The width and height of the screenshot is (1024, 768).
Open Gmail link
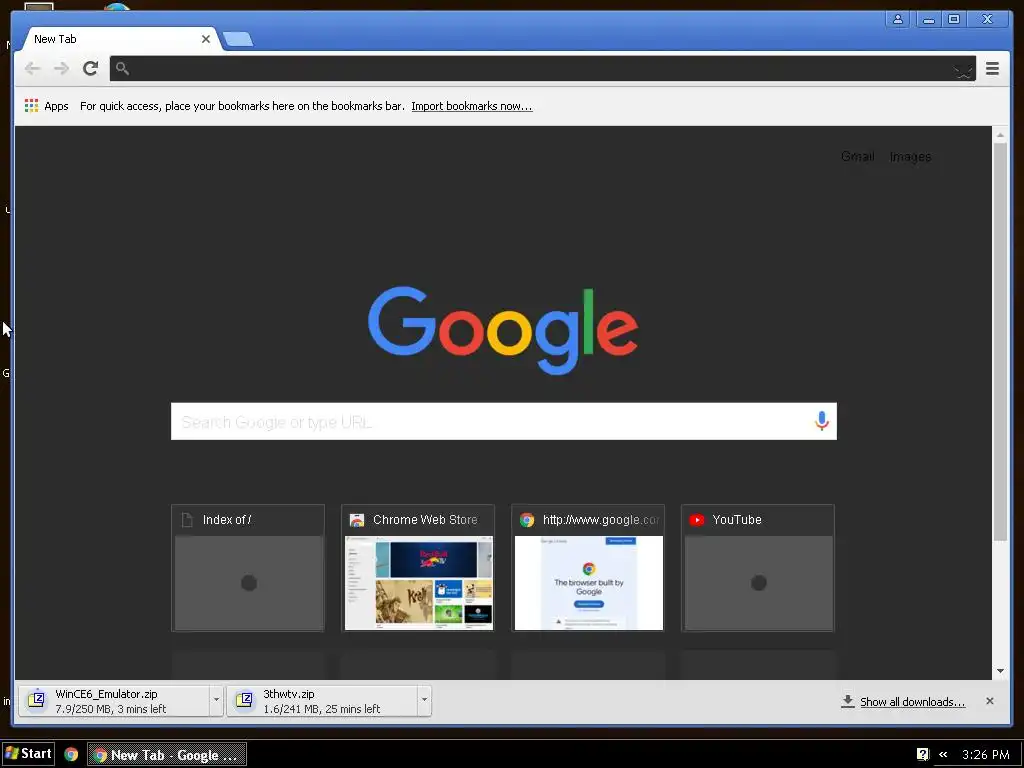coord(857,157)
